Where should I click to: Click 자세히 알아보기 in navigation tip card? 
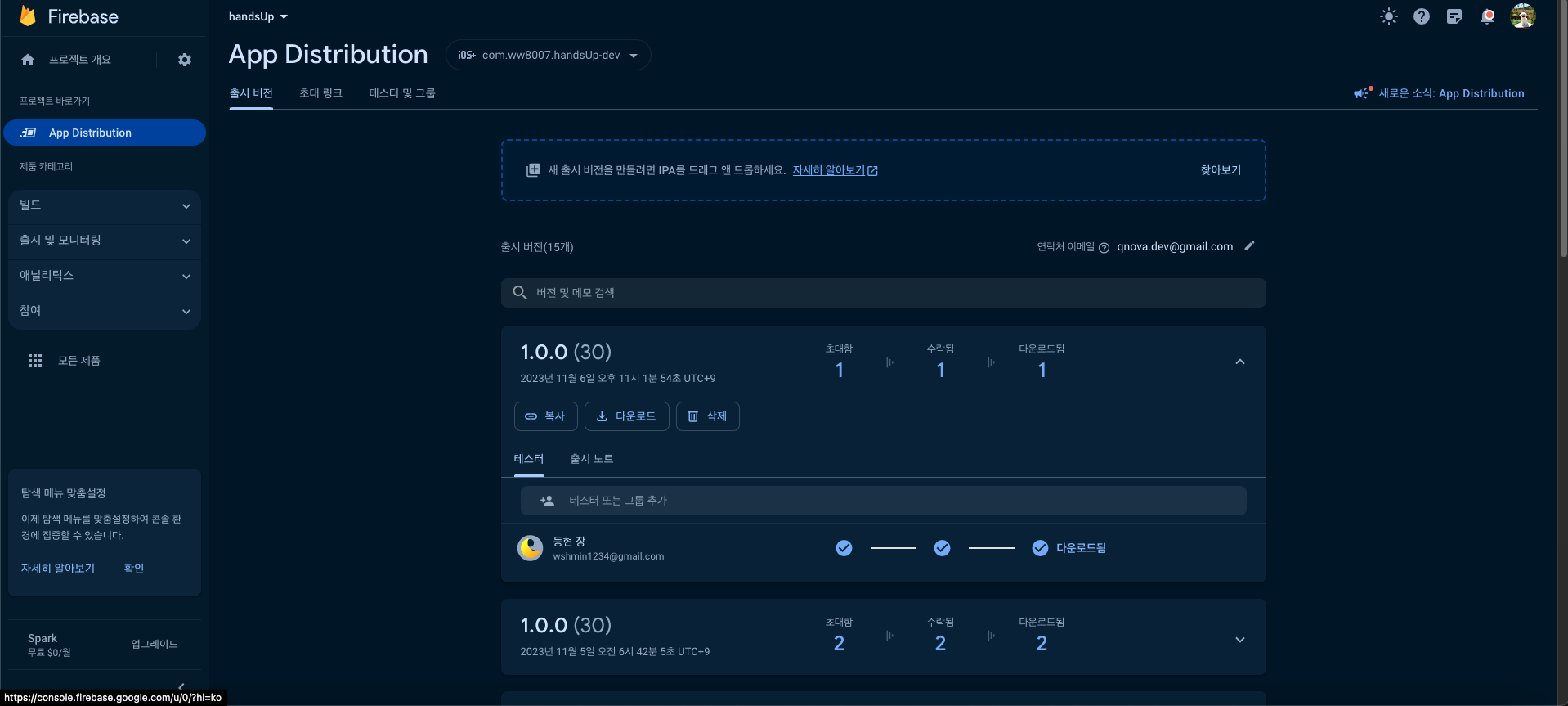point(58,569)
